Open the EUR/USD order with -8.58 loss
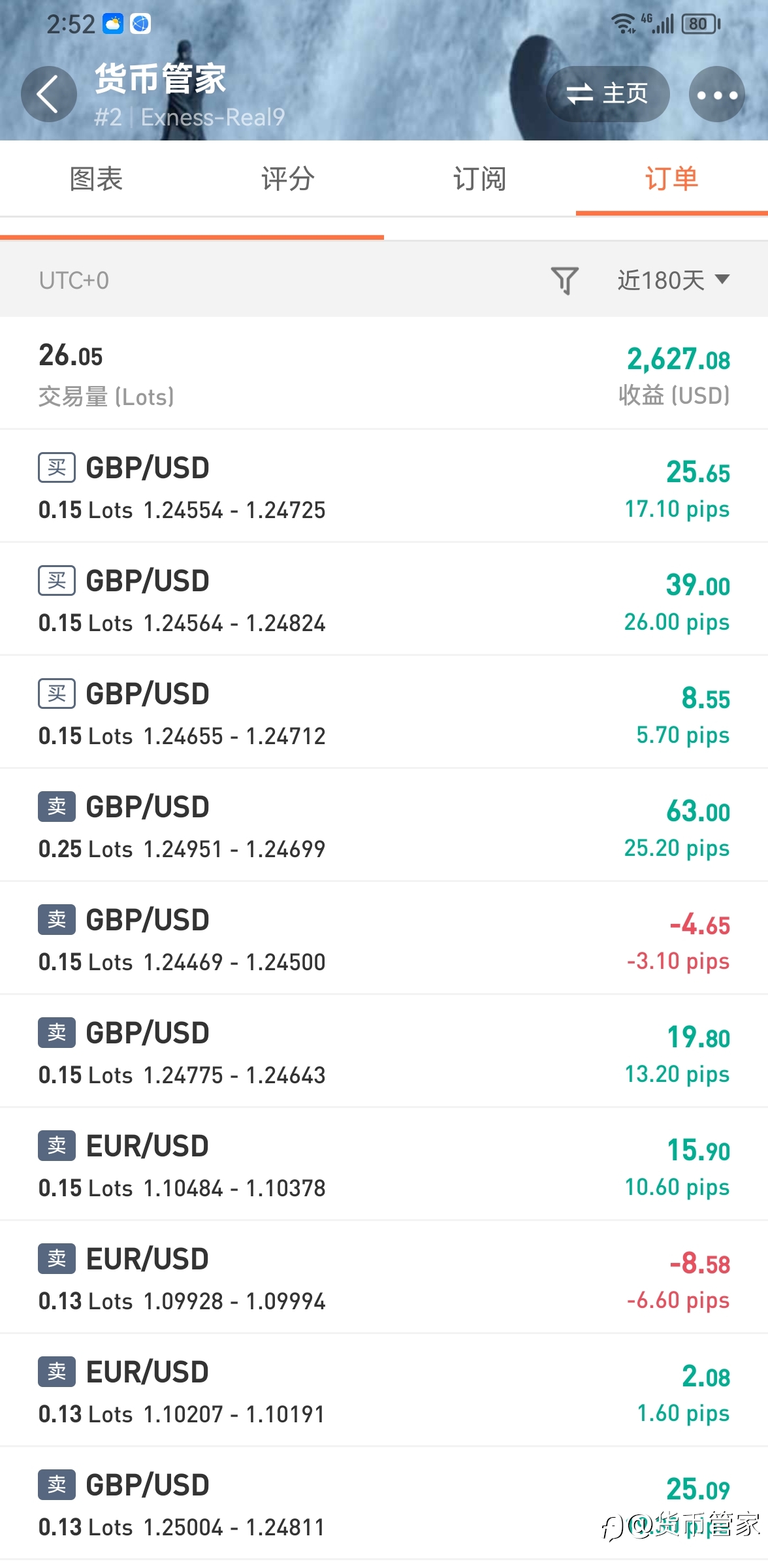 (384, 1277)
